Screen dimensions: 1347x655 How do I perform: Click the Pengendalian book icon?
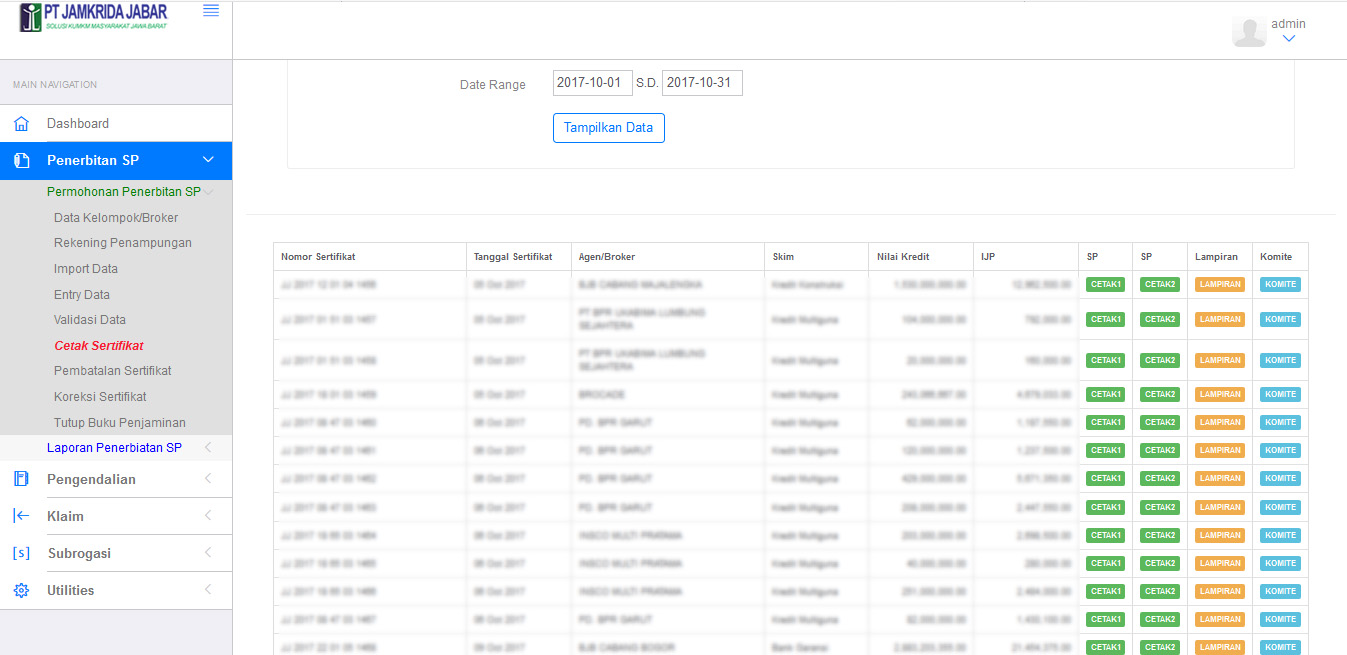pos(21,479)
